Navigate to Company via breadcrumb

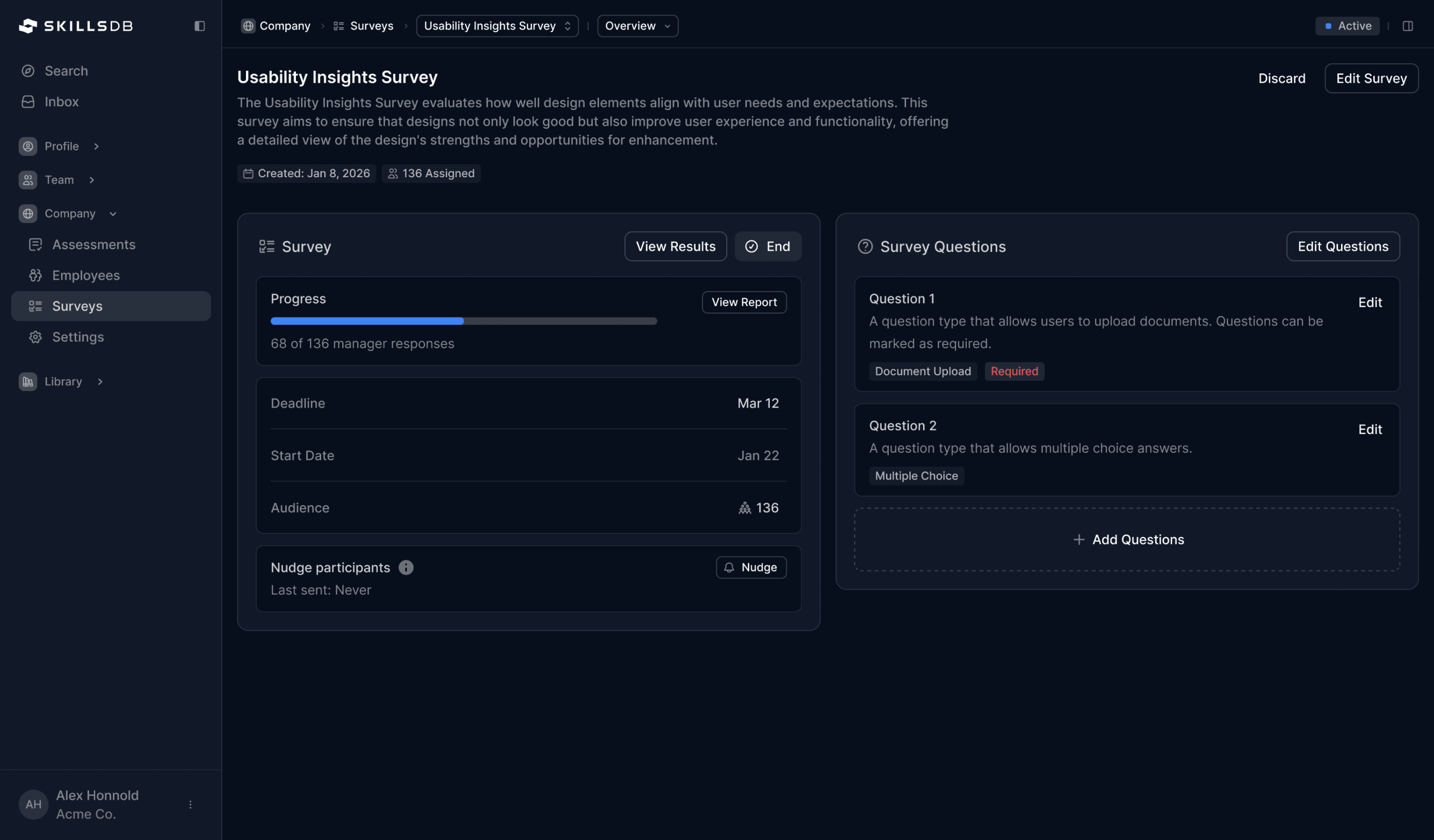pyautogui.click(x=285, y=26)
